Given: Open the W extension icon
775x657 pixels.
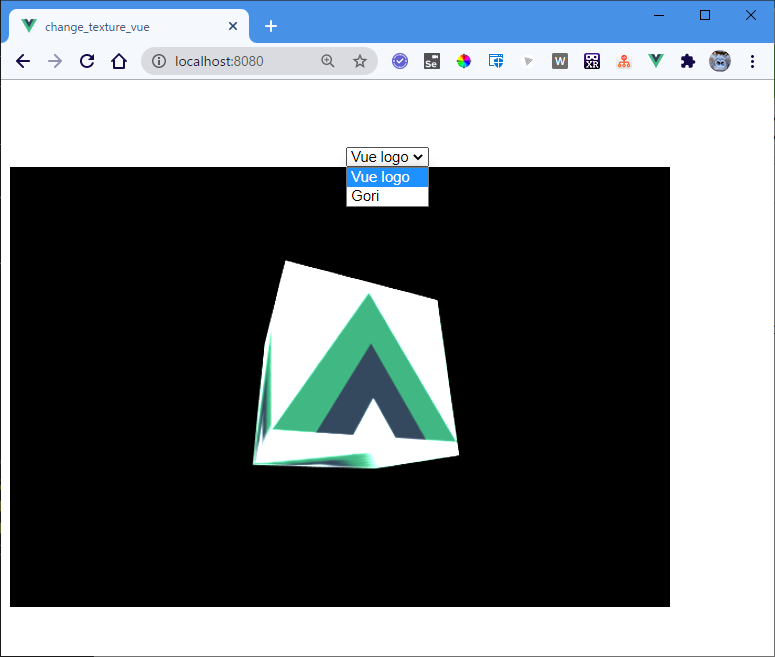Looking at the screenshot, I should coord(560,61).
